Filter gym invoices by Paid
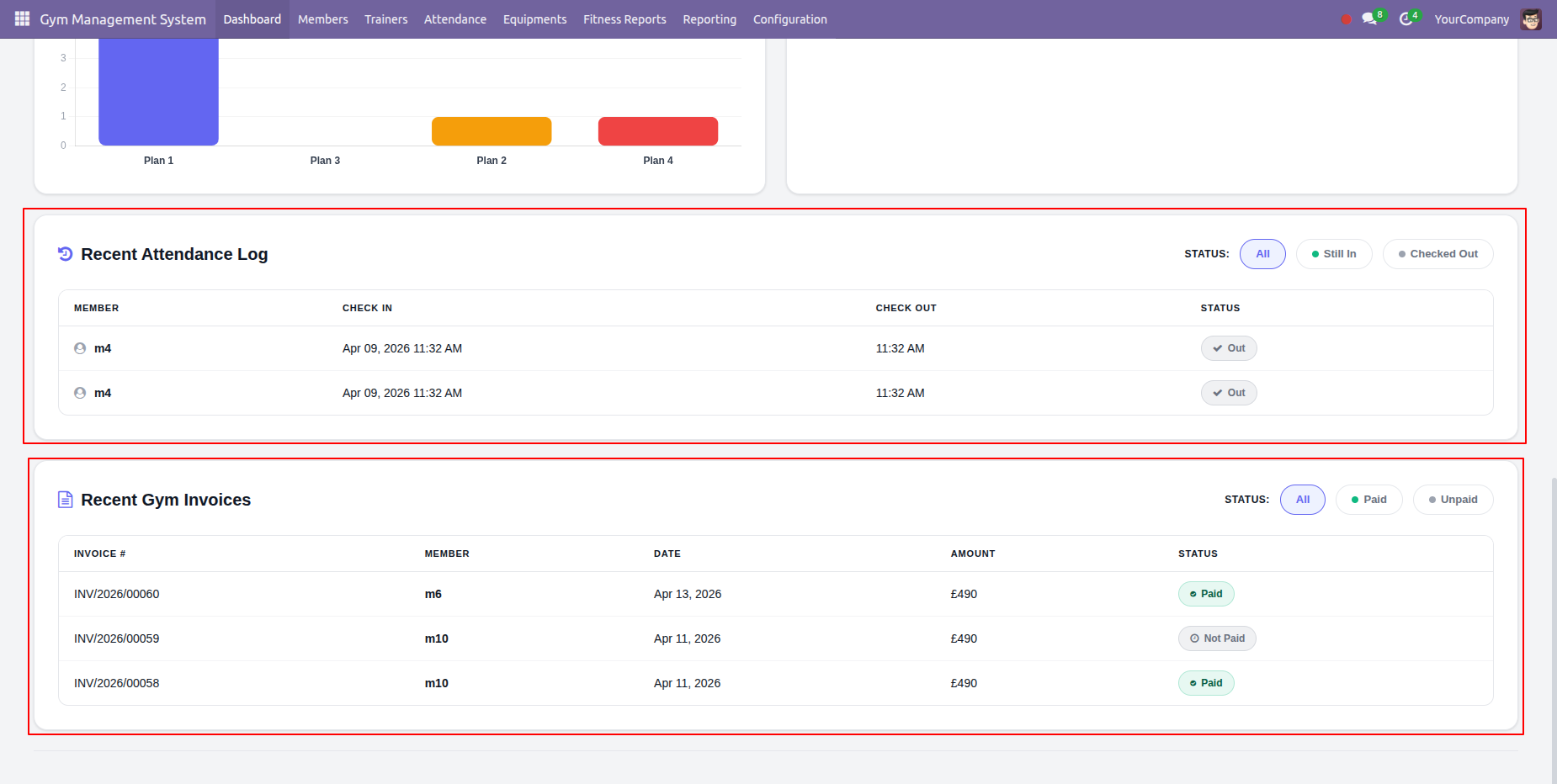Screen dimensions: 1557x784 (x=1368, y=500)
